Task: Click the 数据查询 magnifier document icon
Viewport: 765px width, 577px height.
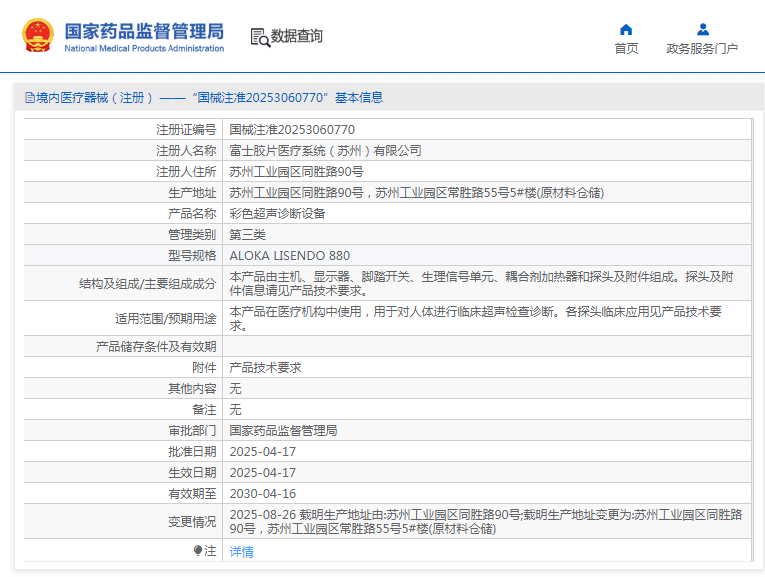Action: point(260,37)
